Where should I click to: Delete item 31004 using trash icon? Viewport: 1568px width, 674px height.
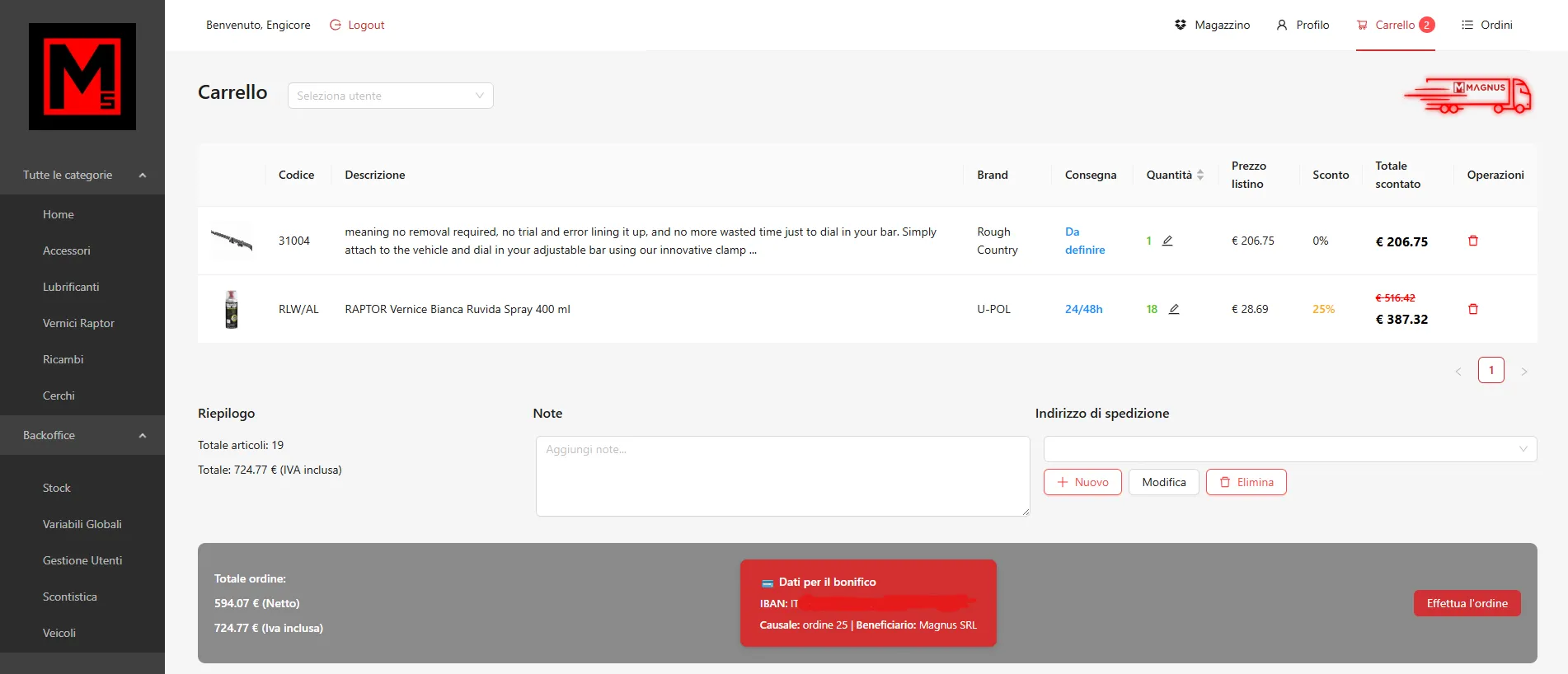click(1472, 241)
